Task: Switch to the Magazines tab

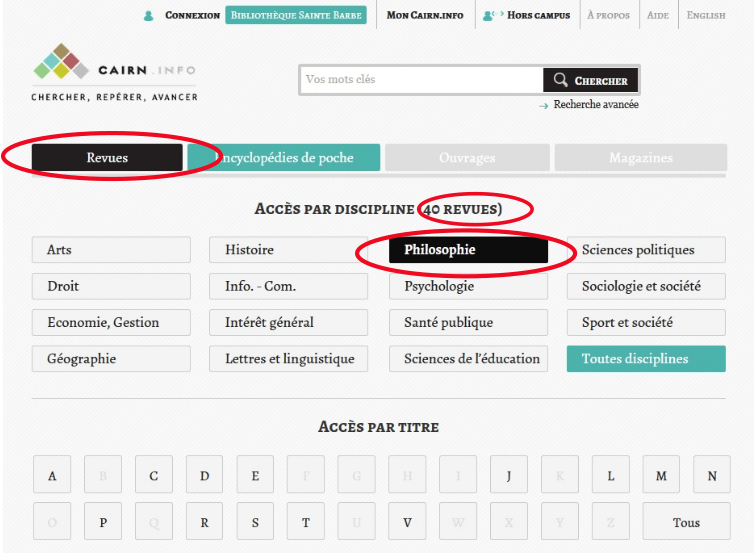Action: [x=641, y=157]
